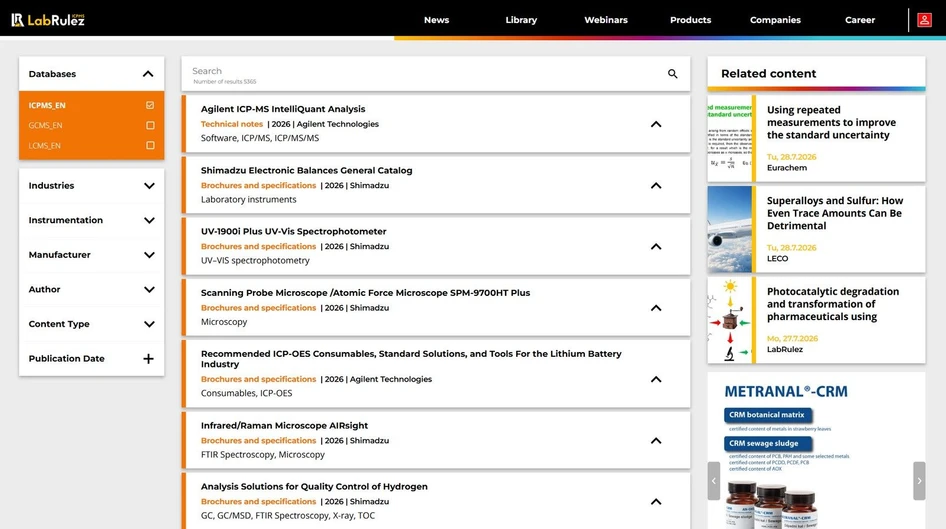Check the GCMS_EN database checkbox

pos(150,125)
